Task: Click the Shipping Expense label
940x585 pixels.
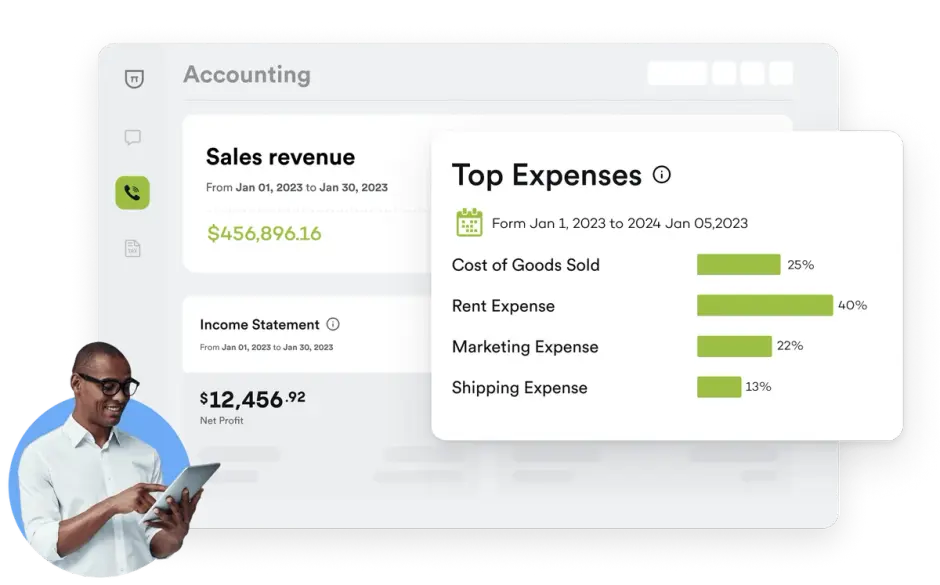Action: coord(520,387)
